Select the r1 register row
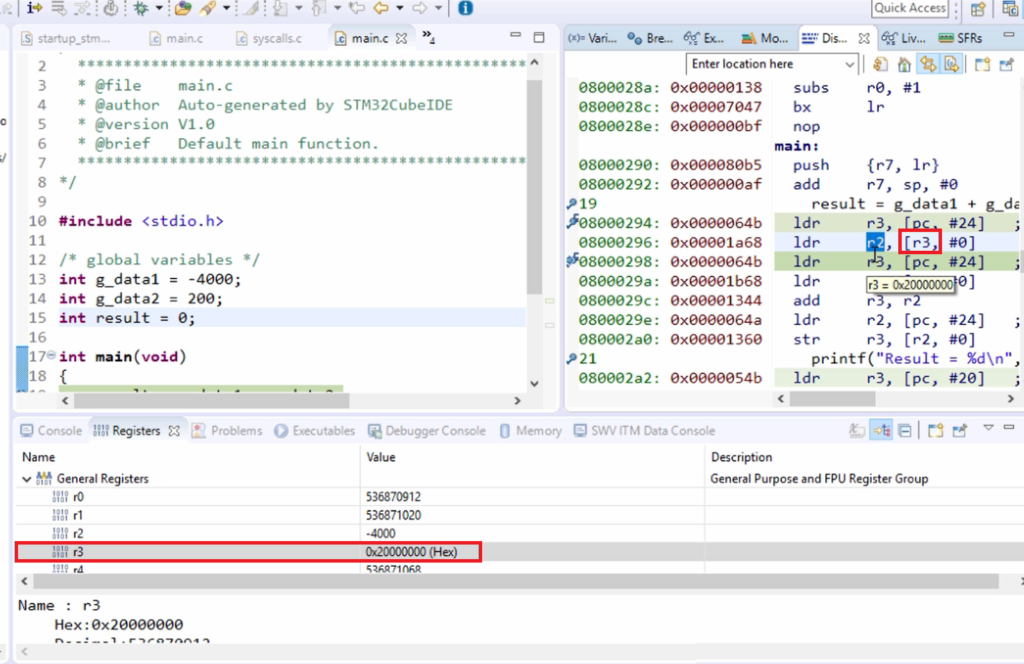The image size is (1024, 664). pos(519,515)
